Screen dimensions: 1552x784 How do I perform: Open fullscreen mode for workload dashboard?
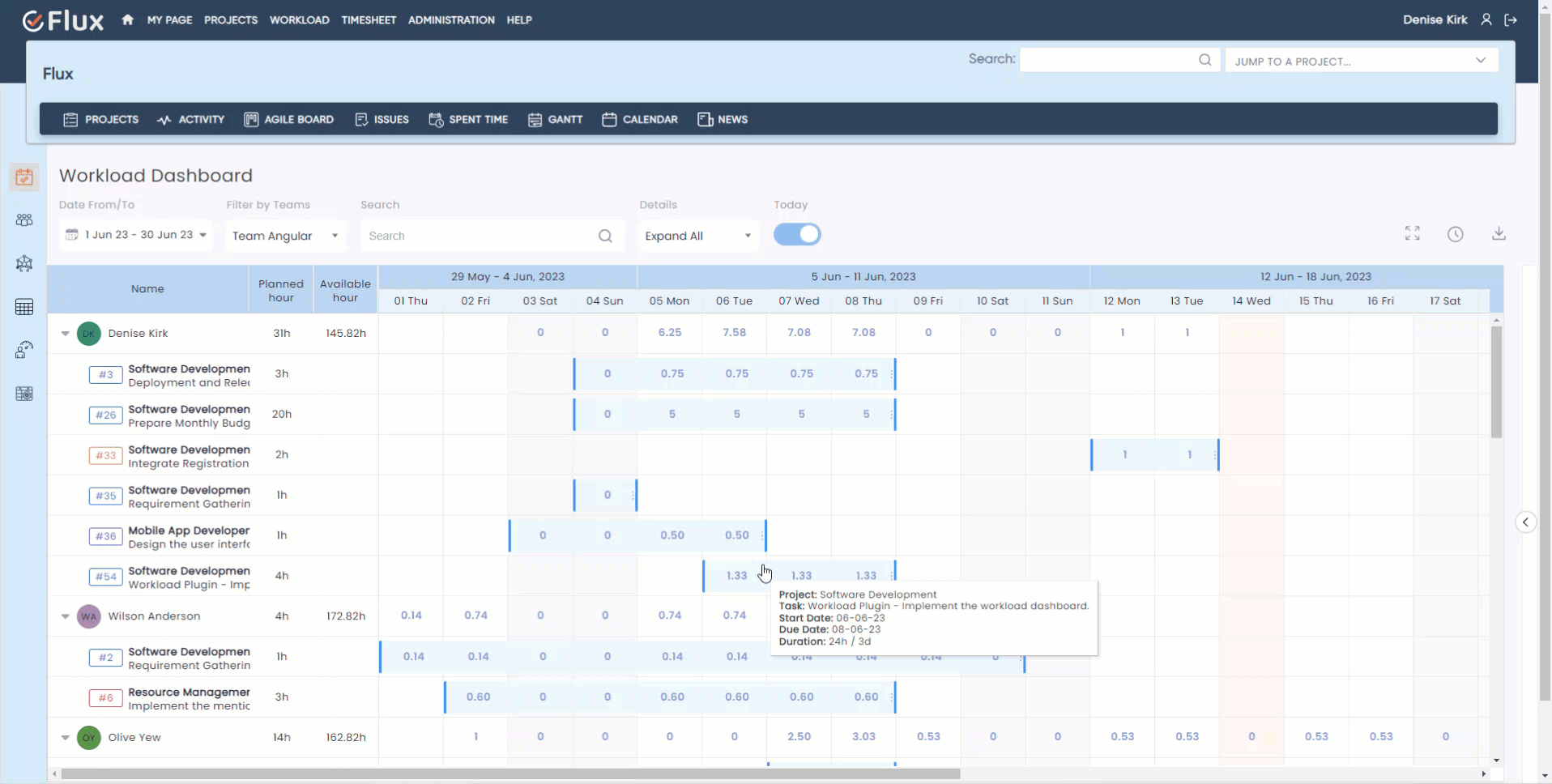pyautogui.click(x=1412, y=234)
